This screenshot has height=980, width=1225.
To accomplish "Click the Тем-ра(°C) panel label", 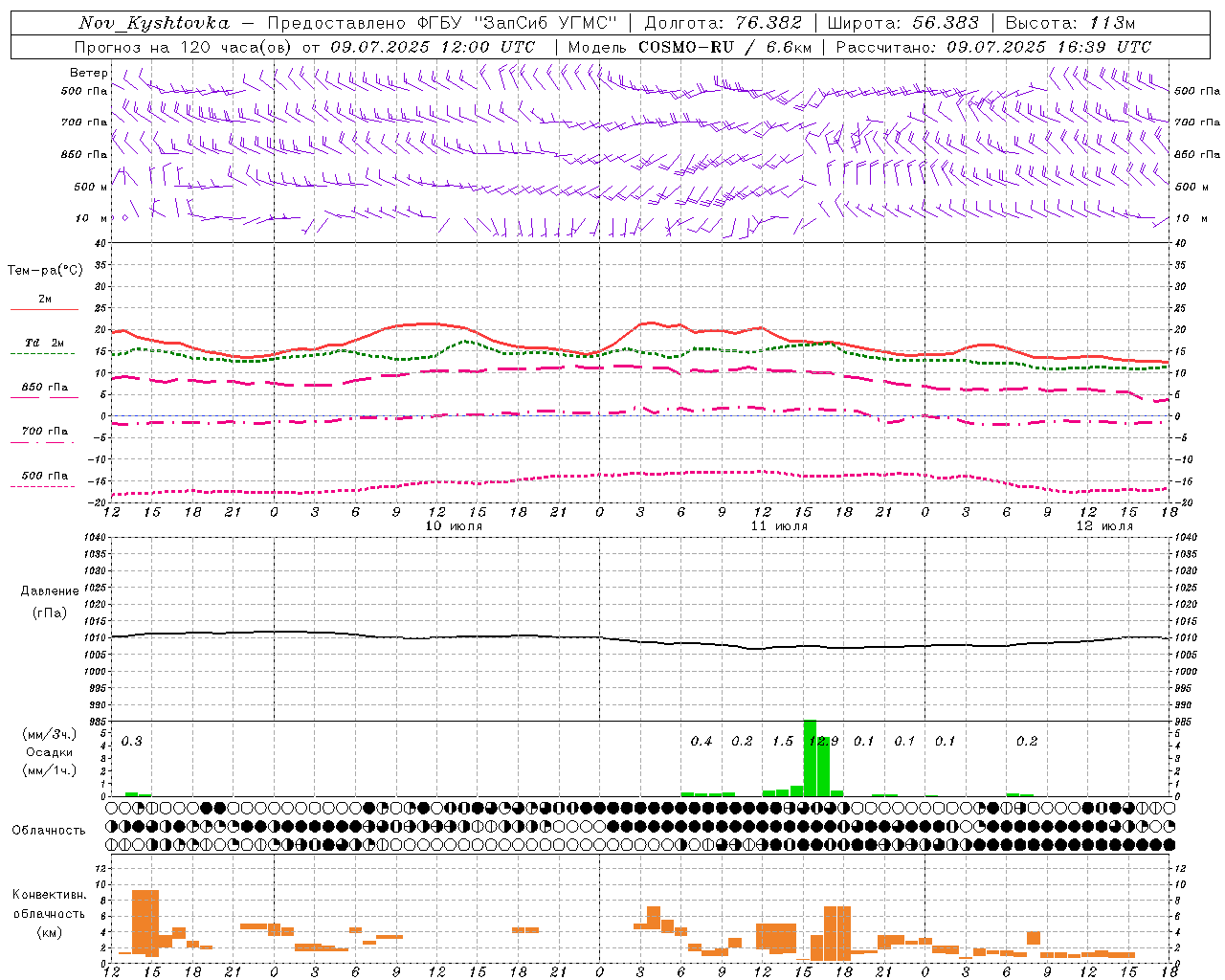I will (x=45, y=271).
